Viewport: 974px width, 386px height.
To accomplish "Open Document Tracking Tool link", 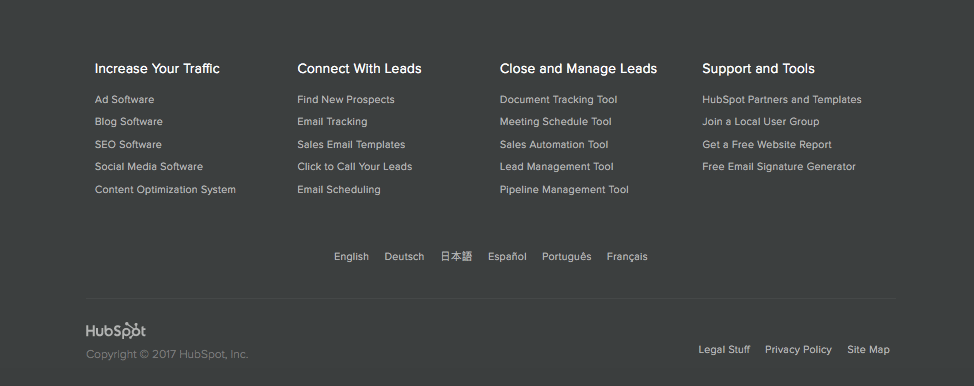I will [558, 99].
